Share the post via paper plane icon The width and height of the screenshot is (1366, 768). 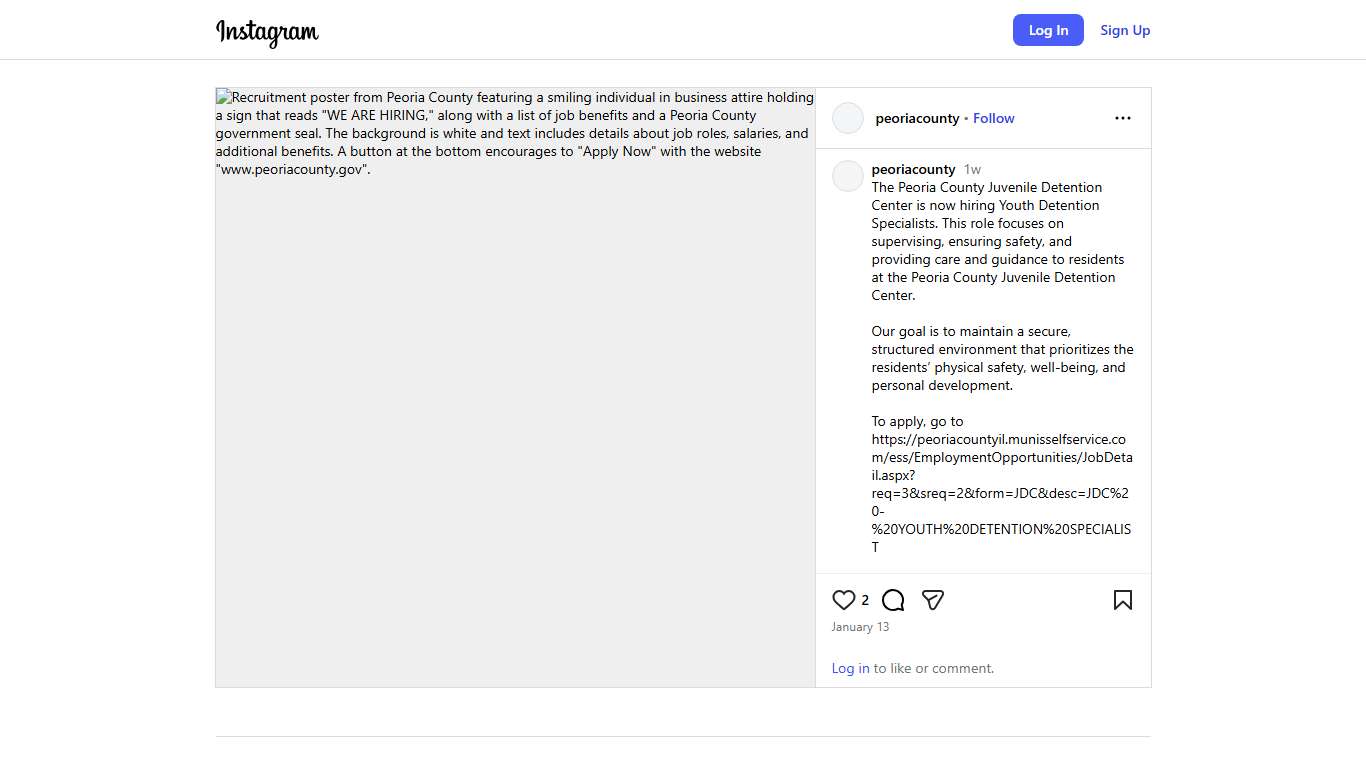(933, 600)
